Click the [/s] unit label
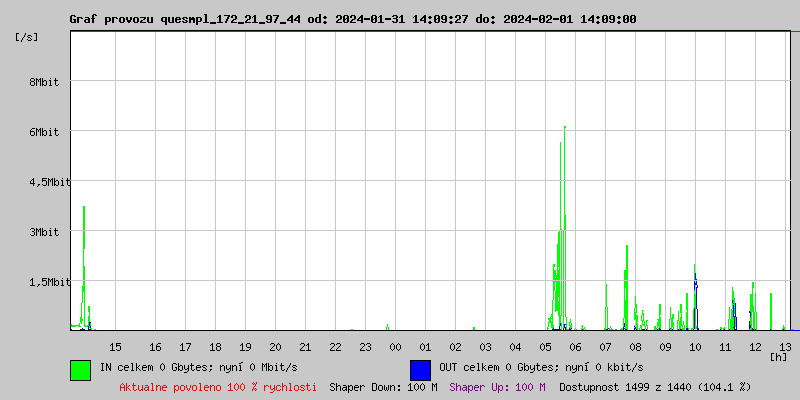This screenshot has height=400, width=800. [27, 37]
